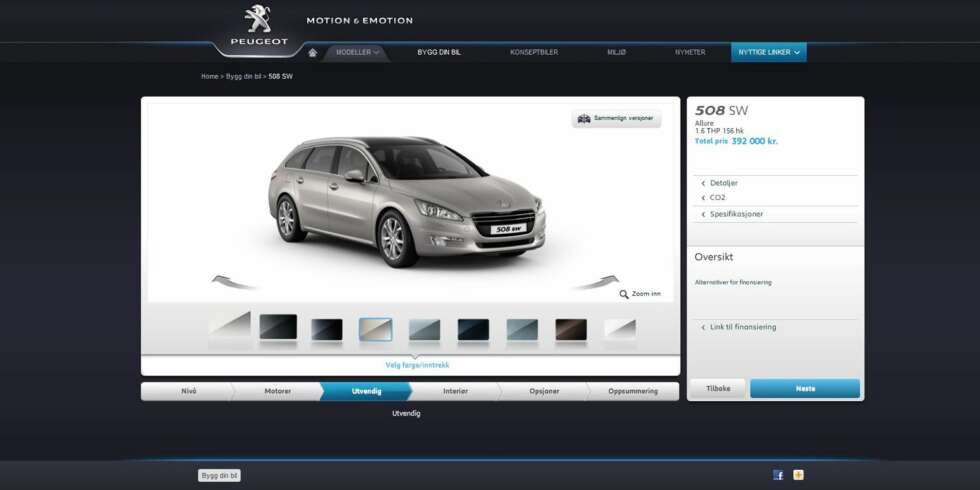
Task: Click Velg farge/inntrekk label
Action: click(x=417, y=365)
